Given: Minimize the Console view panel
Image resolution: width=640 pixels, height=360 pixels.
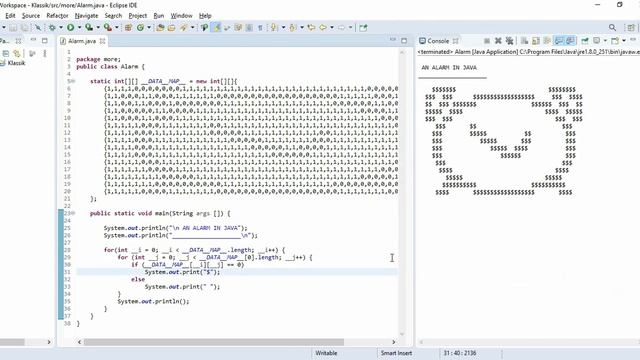Looking at the screenshot, I should coord(633,40).
